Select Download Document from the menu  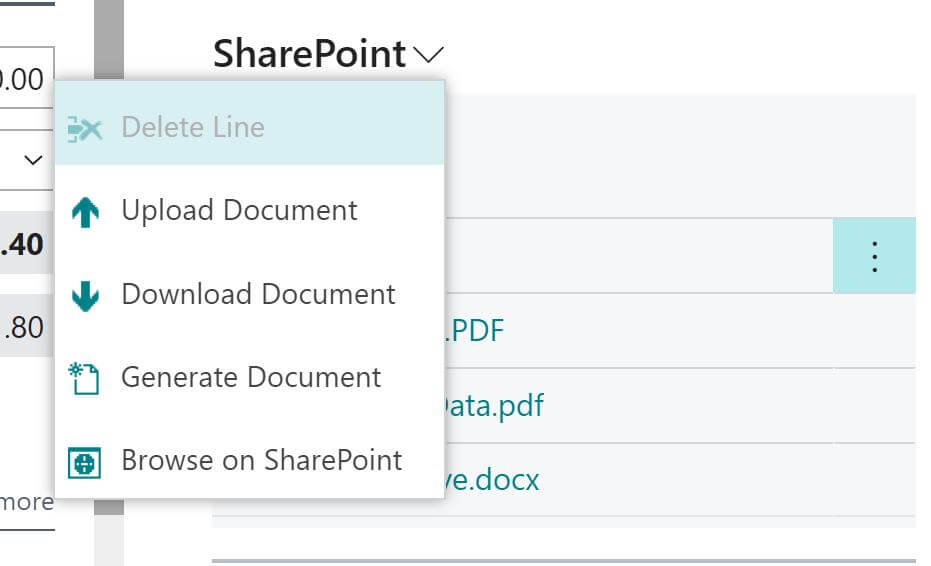click(x=249, y=295)
